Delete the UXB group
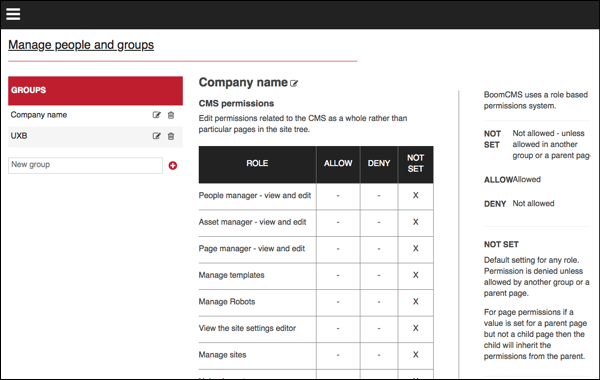Image resolution: width=600 pixels, height=380 pixels. point(171,136)
